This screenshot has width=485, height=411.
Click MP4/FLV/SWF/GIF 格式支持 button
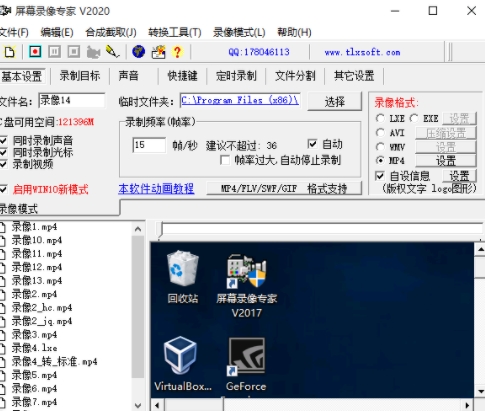tap(284, 189)
